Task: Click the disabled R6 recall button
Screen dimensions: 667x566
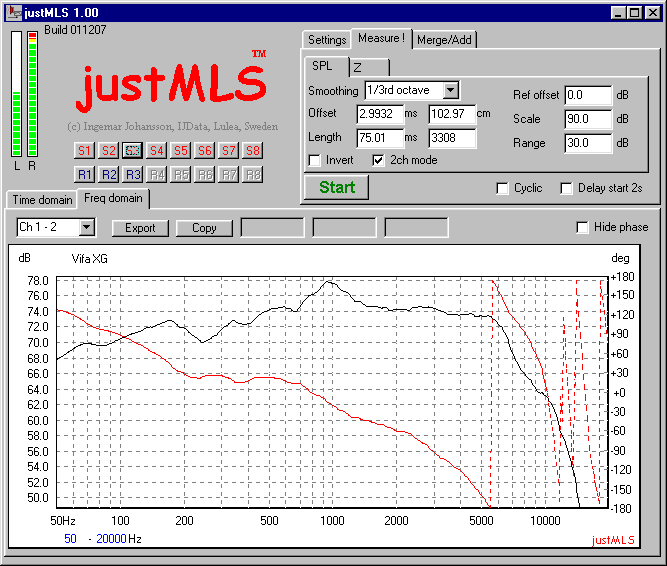Action: [x=205, y=174]
